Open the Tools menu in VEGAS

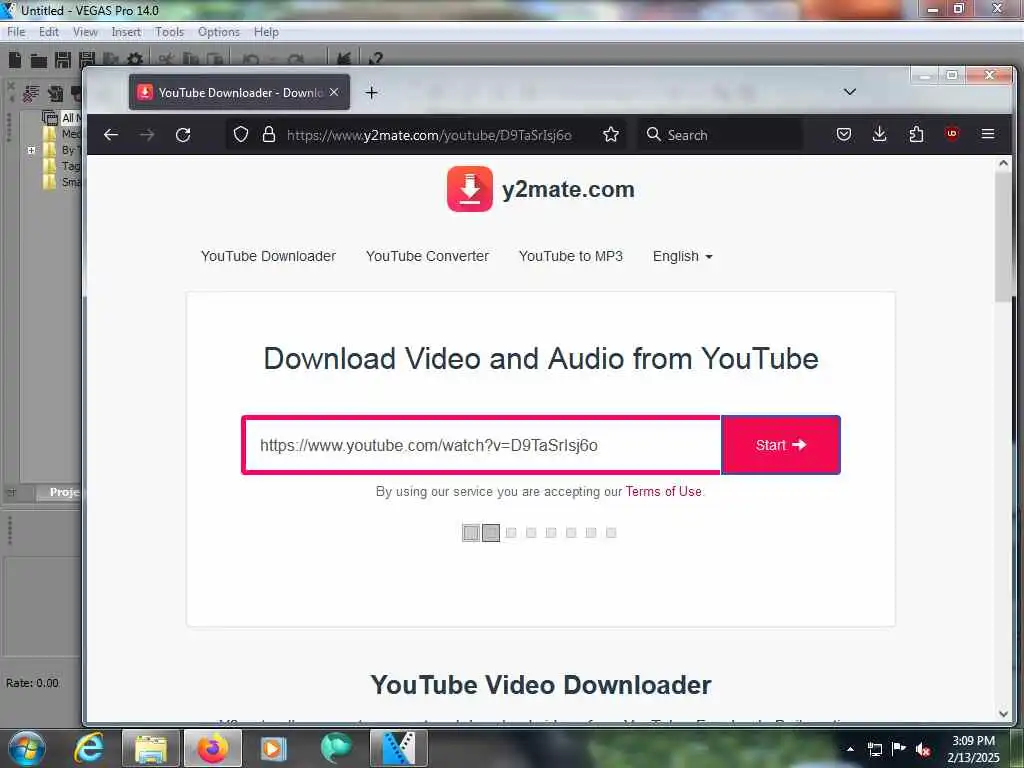pos(169,32)
